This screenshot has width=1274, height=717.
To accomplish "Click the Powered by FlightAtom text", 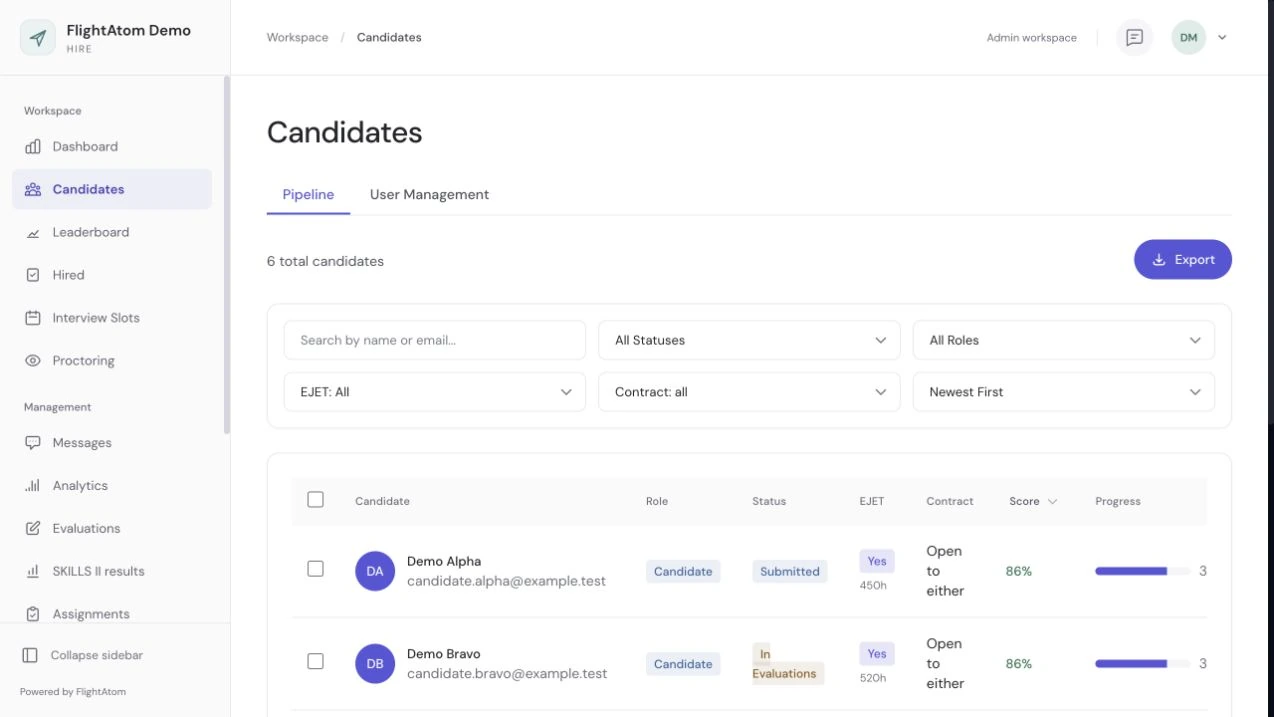I will [x=73, y=691].
